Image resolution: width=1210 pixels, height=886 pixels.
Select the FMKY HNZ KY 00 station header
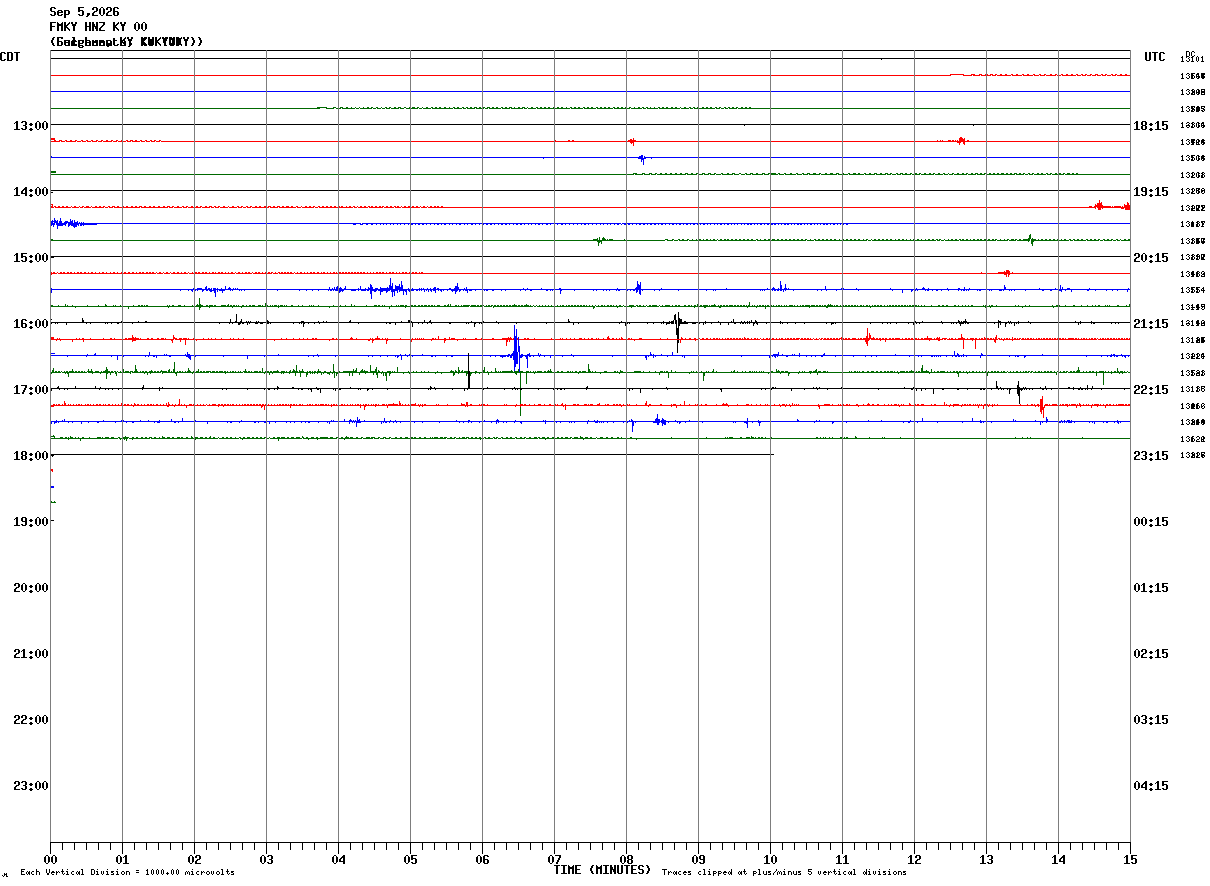tap(98, 27)
